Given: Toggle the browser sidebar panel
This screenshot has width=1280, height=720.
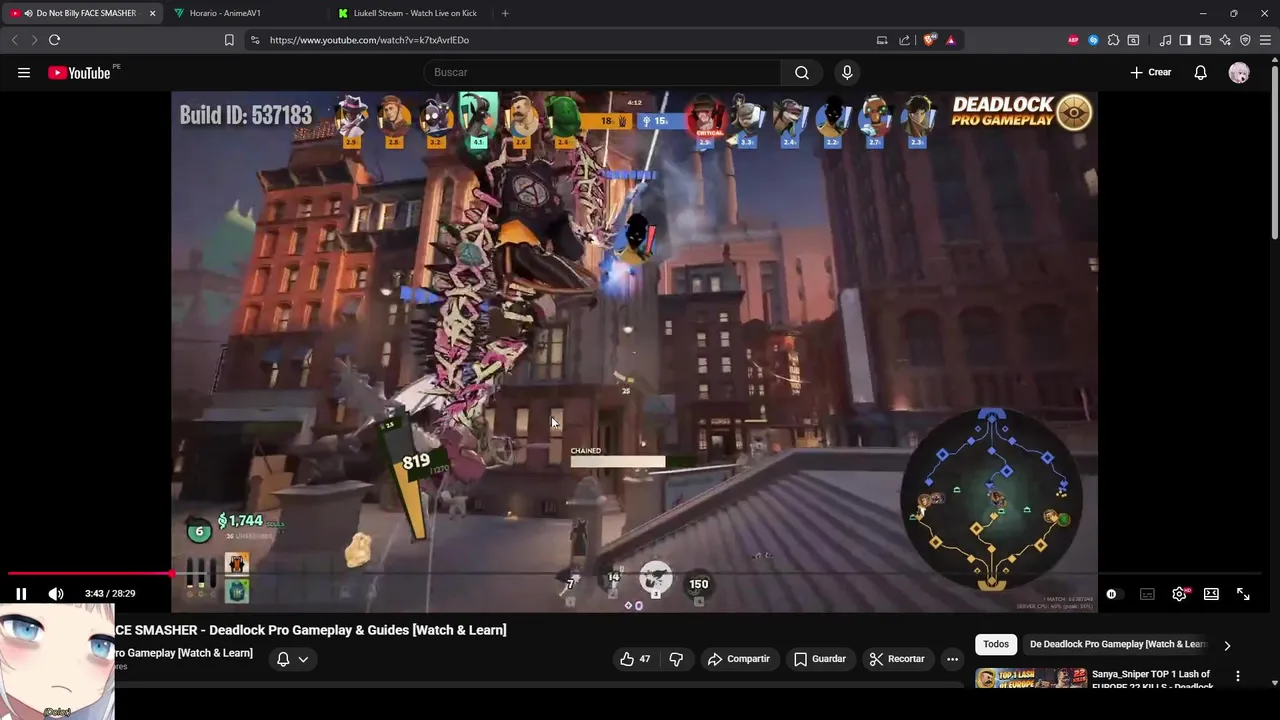Looking at the screenshot, I should tap(1185, 40).
